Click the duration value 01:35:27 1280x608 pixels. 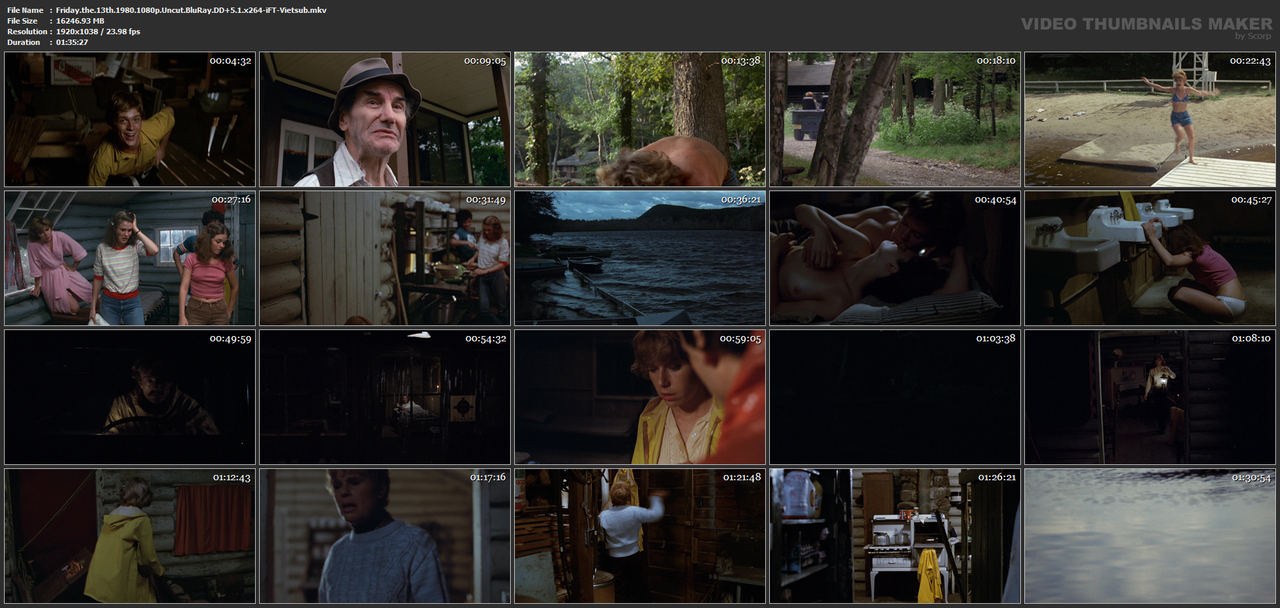tap(72, 43)
